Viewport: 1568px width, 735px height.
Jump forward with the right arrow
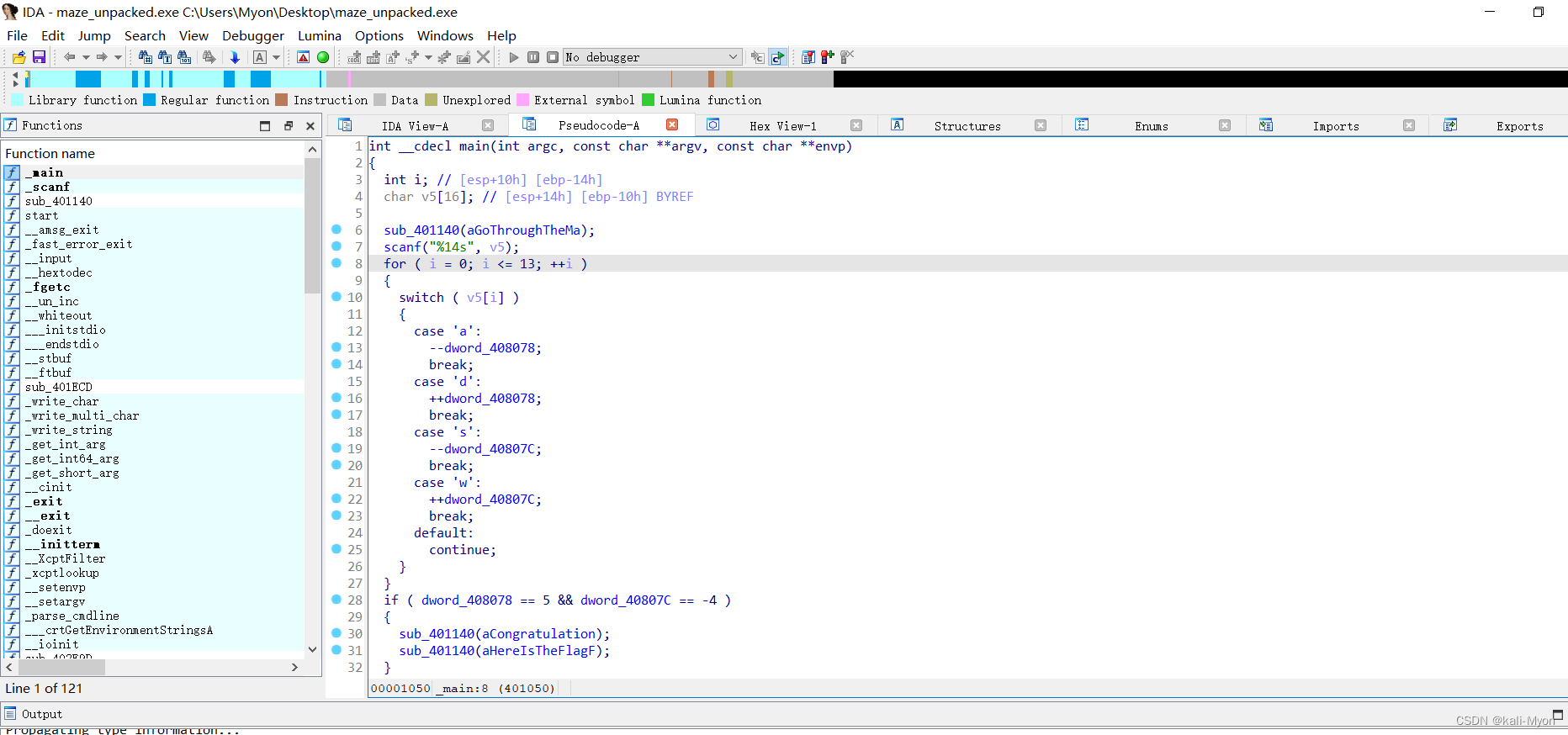point(101,57)
